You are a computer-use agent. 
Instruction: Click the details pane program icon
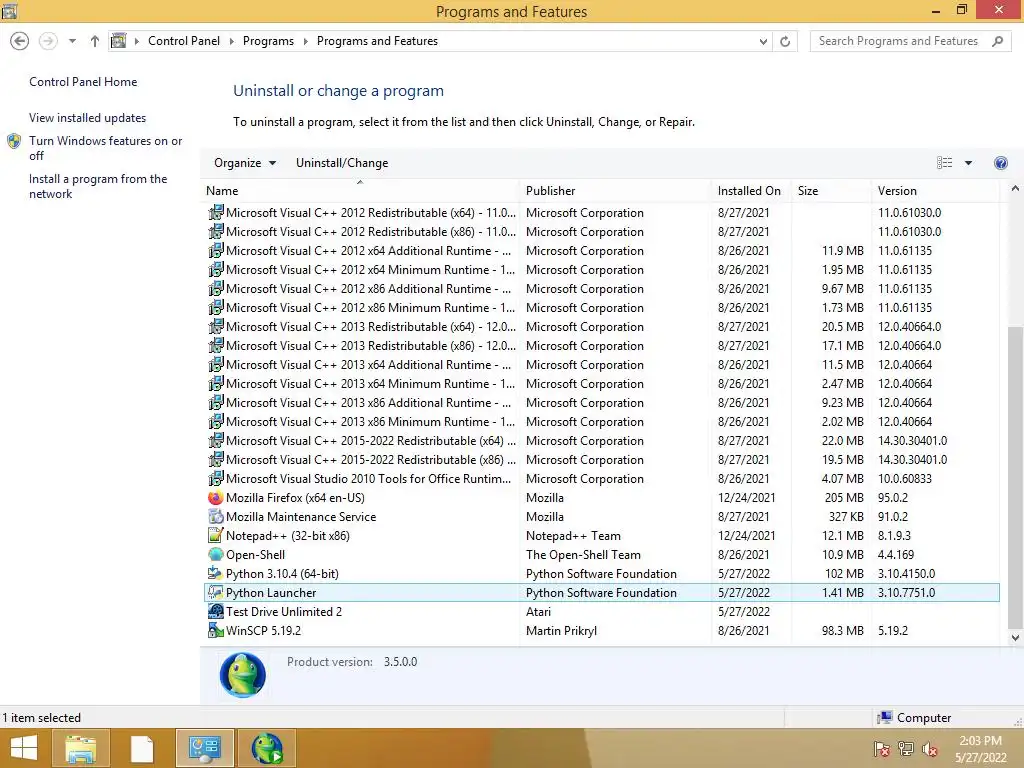pyautogui.click(x=243, y=675)
